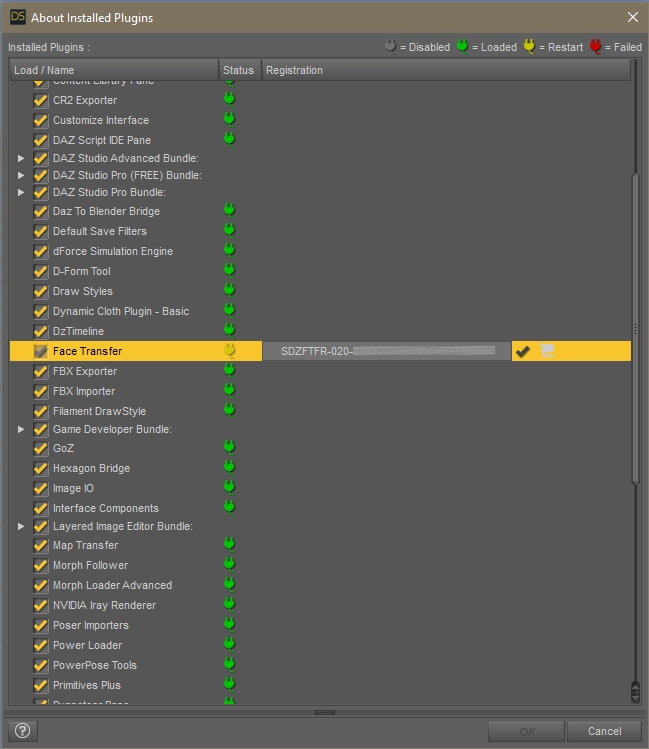Screen dimensions: 649x749
Task: Select the D-Form Tool row text
Action: (82, 271)
